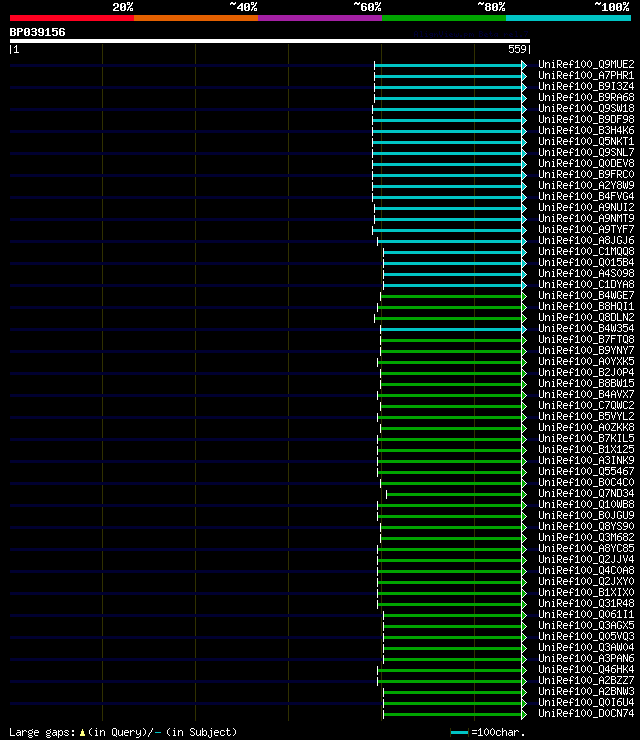This screenshot has width=640, height=740.
Task: Open hit UniRef100_B3H4K6
Action: click(x=586, y=130)
